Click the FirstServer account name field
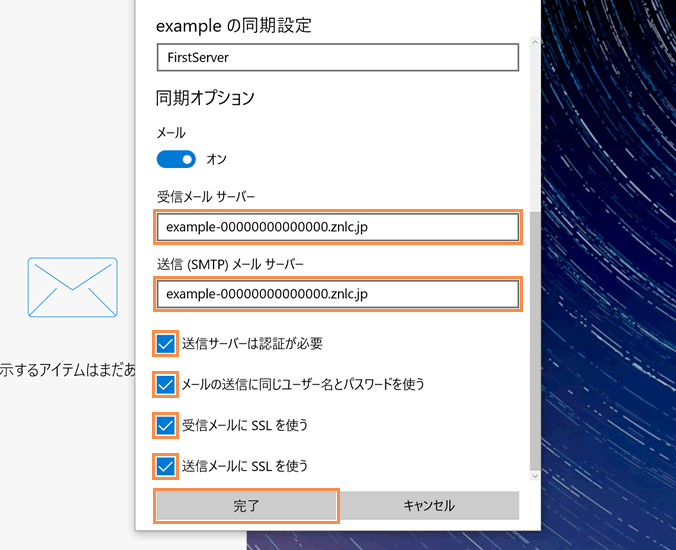The height and width of the screenshot is (550, 676). [338, 57]
